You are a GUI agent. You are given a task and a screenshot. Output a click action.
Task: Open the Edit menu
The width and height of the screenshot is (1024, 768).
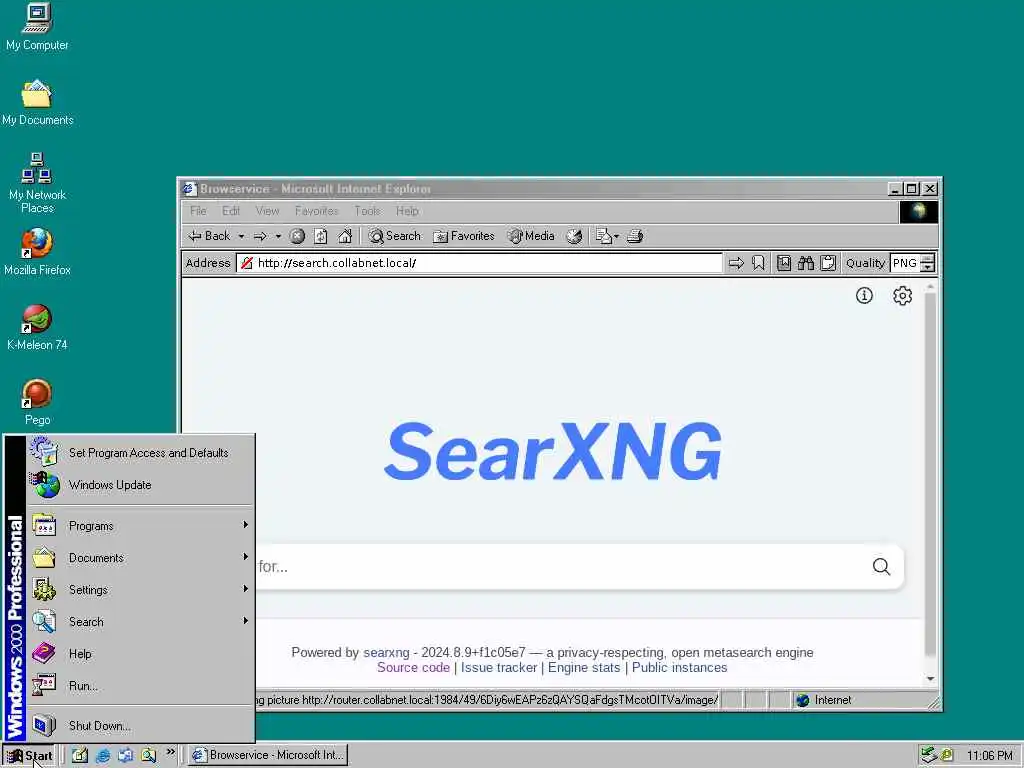pos(231,211)
